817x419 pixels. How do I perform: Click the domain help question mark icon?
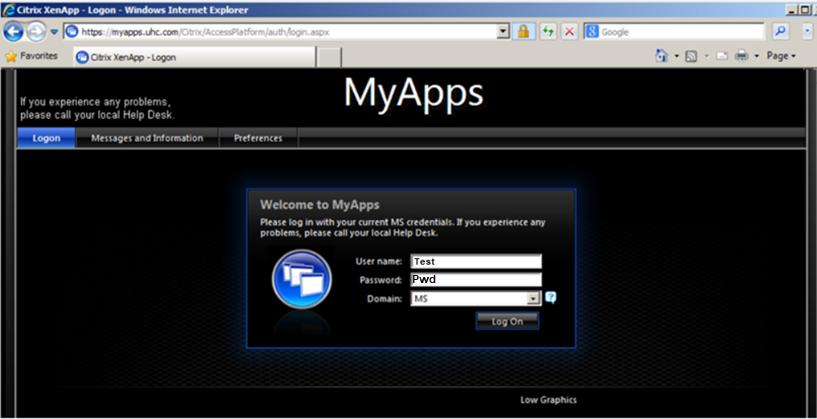[x=550, y=298]
